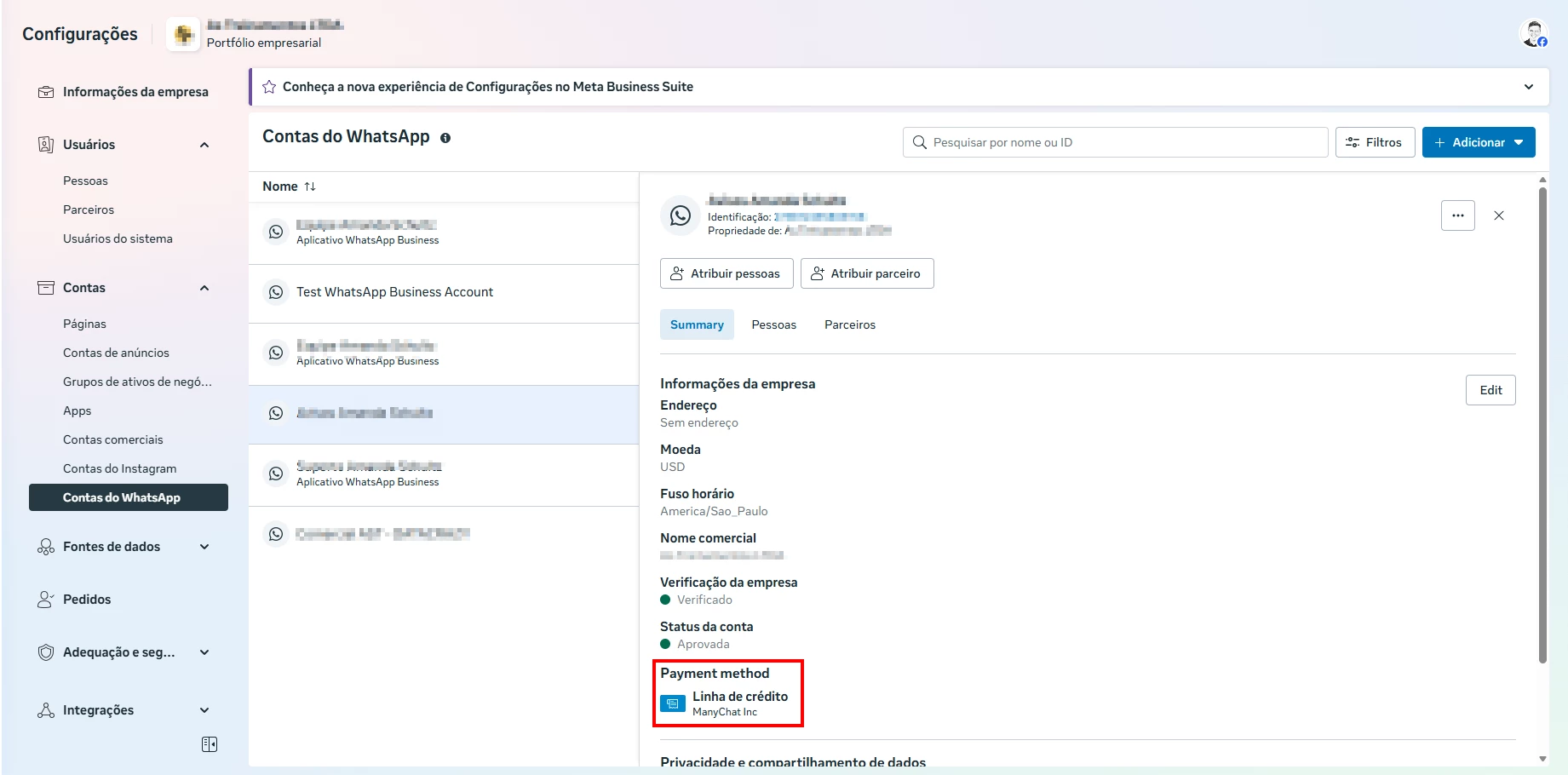The height and width of the screenshot is (775, 1568).
Task: Open Pedidos in the sidebar
Action: tap(87, 600)
